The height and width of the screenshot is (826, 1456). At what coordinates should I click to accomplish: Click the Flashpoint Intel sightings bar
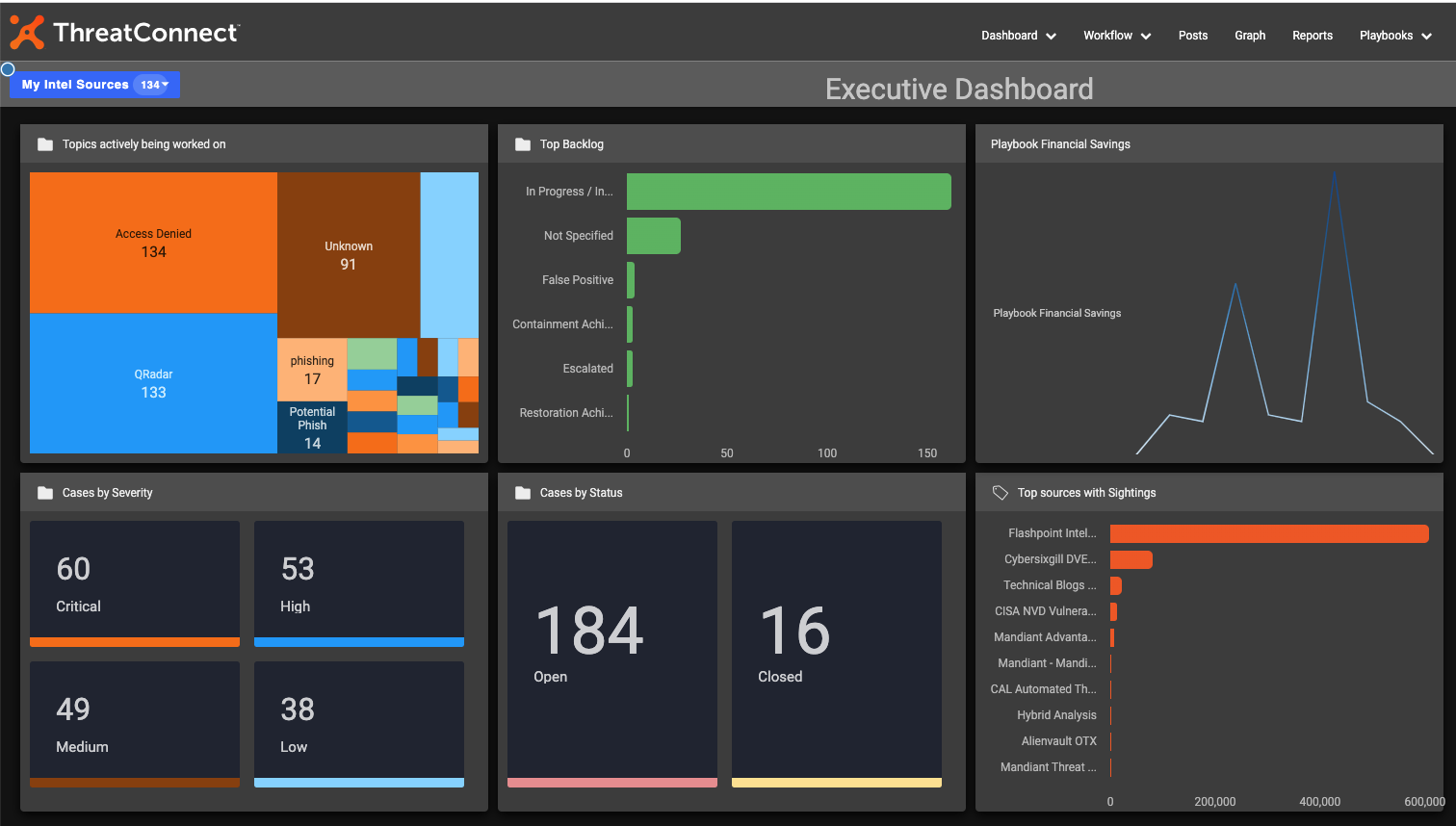(1269, 533)
